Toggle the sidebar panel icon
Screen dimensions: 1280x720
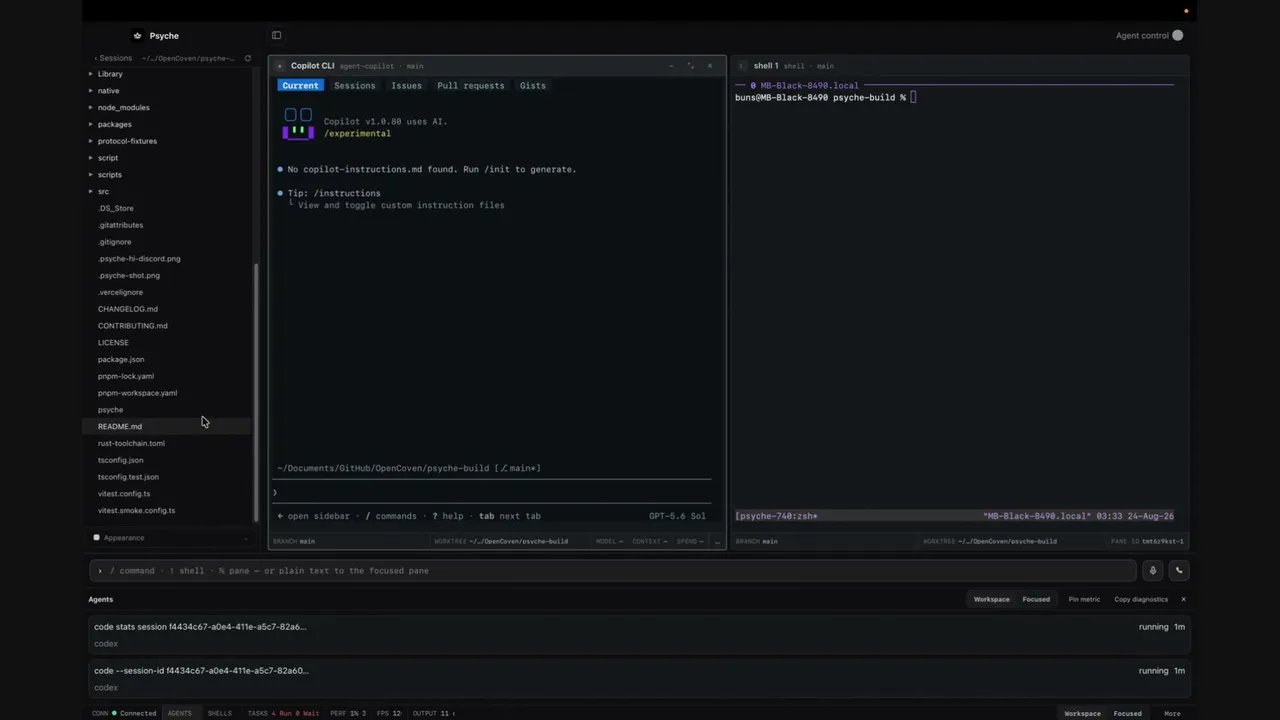[277, 36]
